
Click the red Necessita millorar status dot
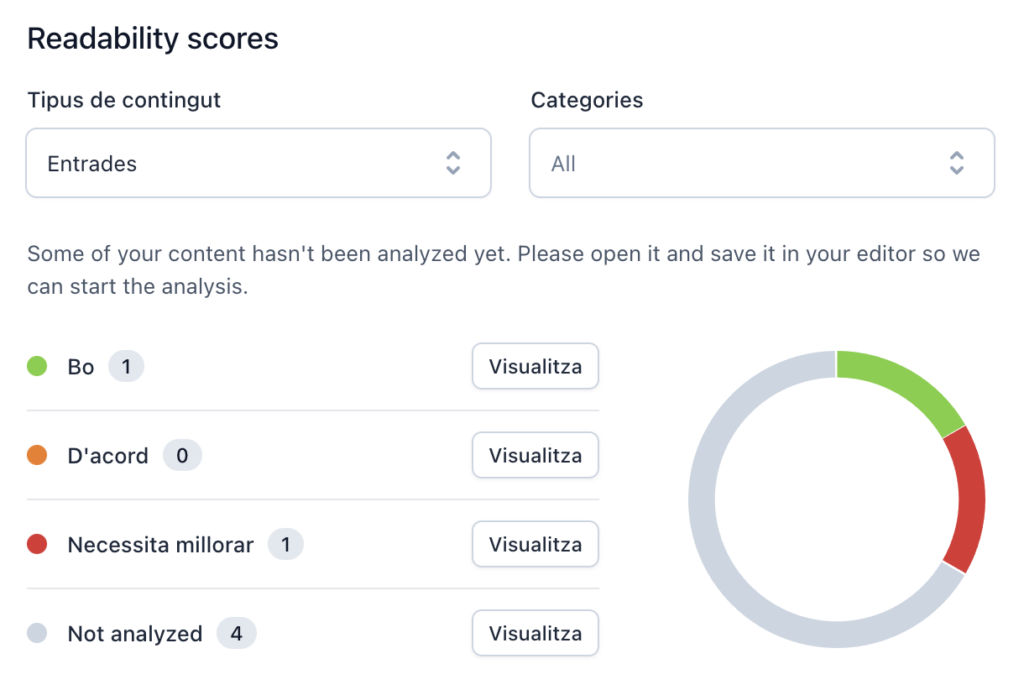pos(37,545)
